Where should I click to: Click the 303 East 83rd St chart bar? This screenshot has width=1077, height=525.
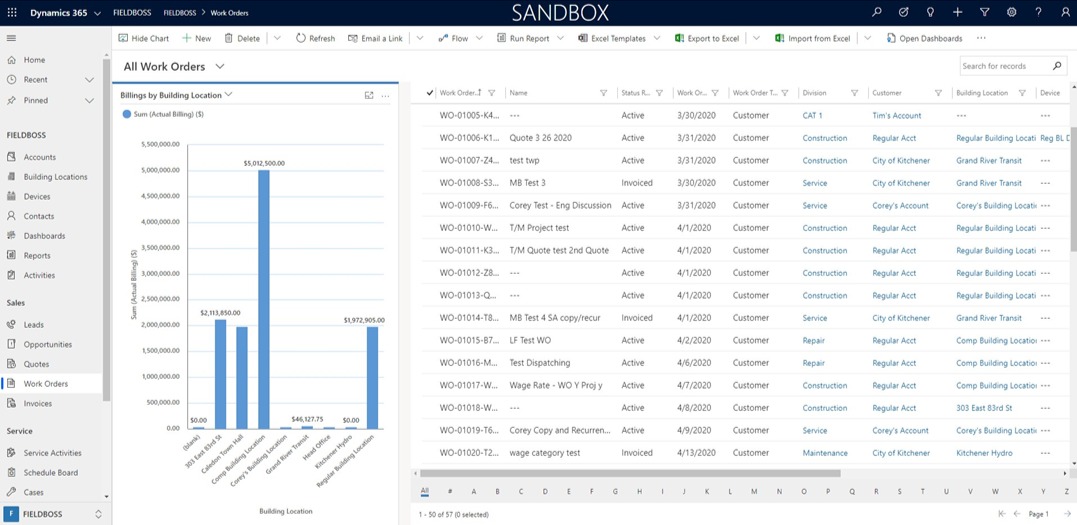pyautogui.click(x=220, y=374)
